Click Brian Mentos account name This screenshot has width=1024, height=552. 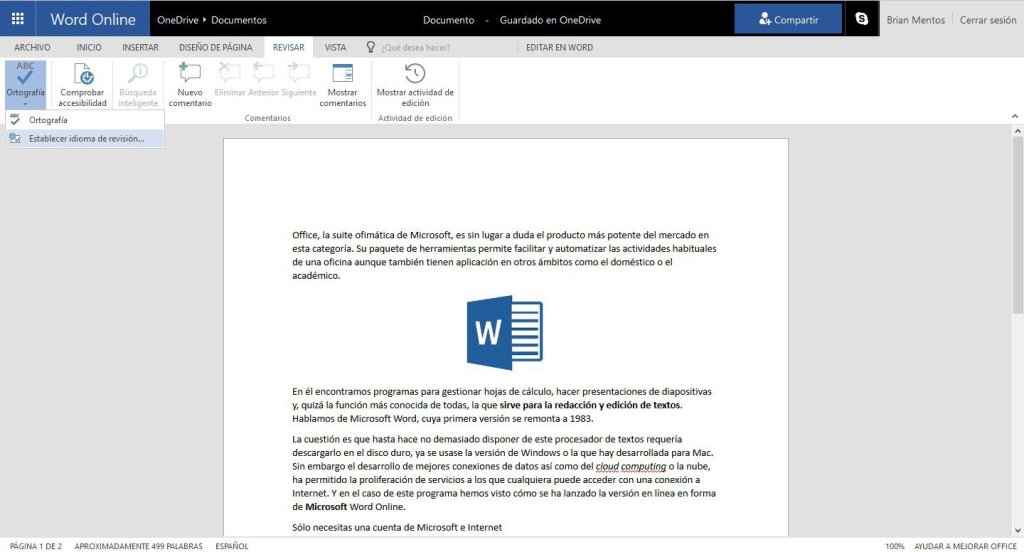tap(916, 20)
